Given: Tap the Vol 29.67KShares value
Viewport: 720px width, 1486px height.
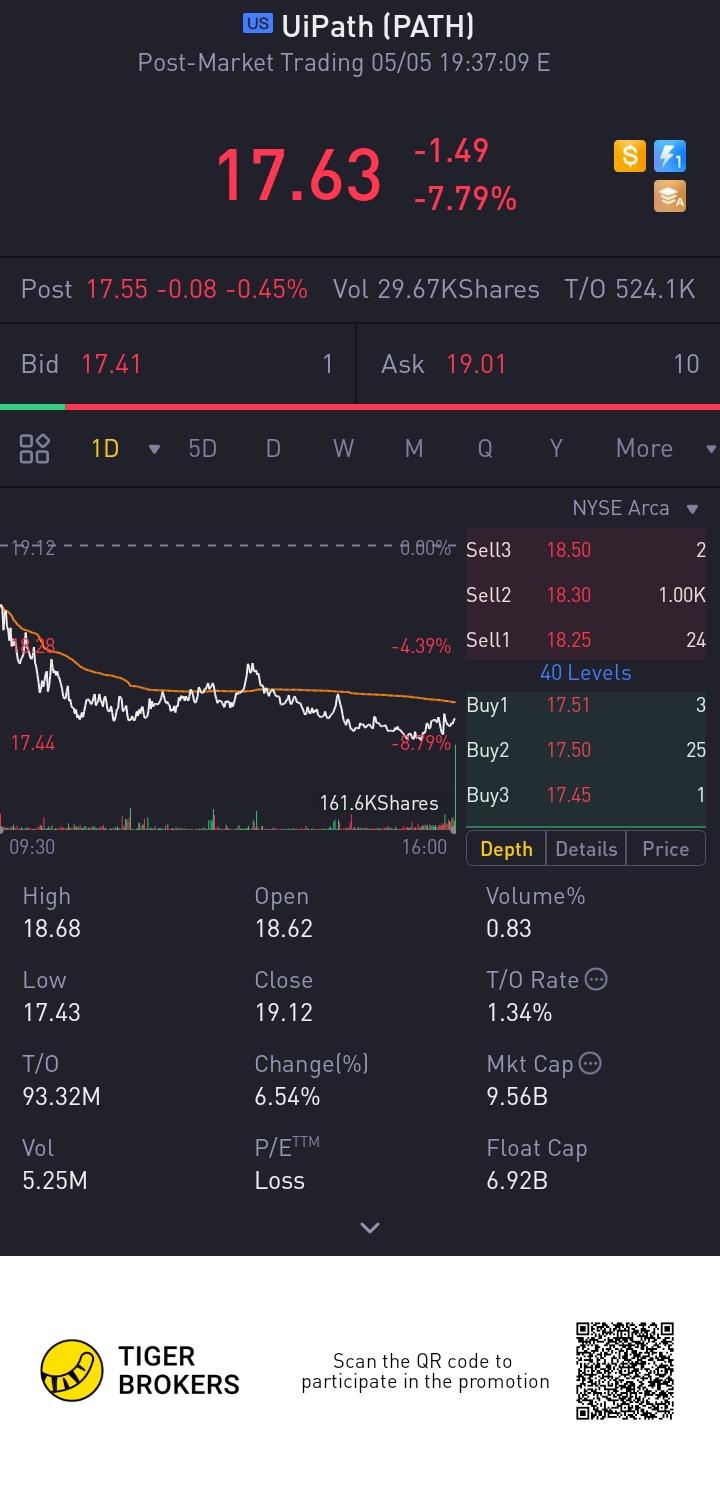Looking at the screenshot, I should point(436,290).
